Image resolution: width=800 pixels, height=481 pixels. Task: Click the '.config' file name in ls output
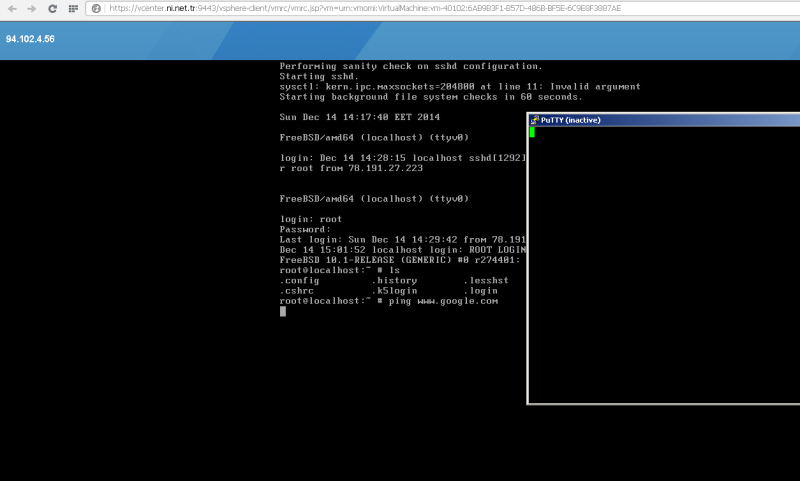tap(299, 281)
